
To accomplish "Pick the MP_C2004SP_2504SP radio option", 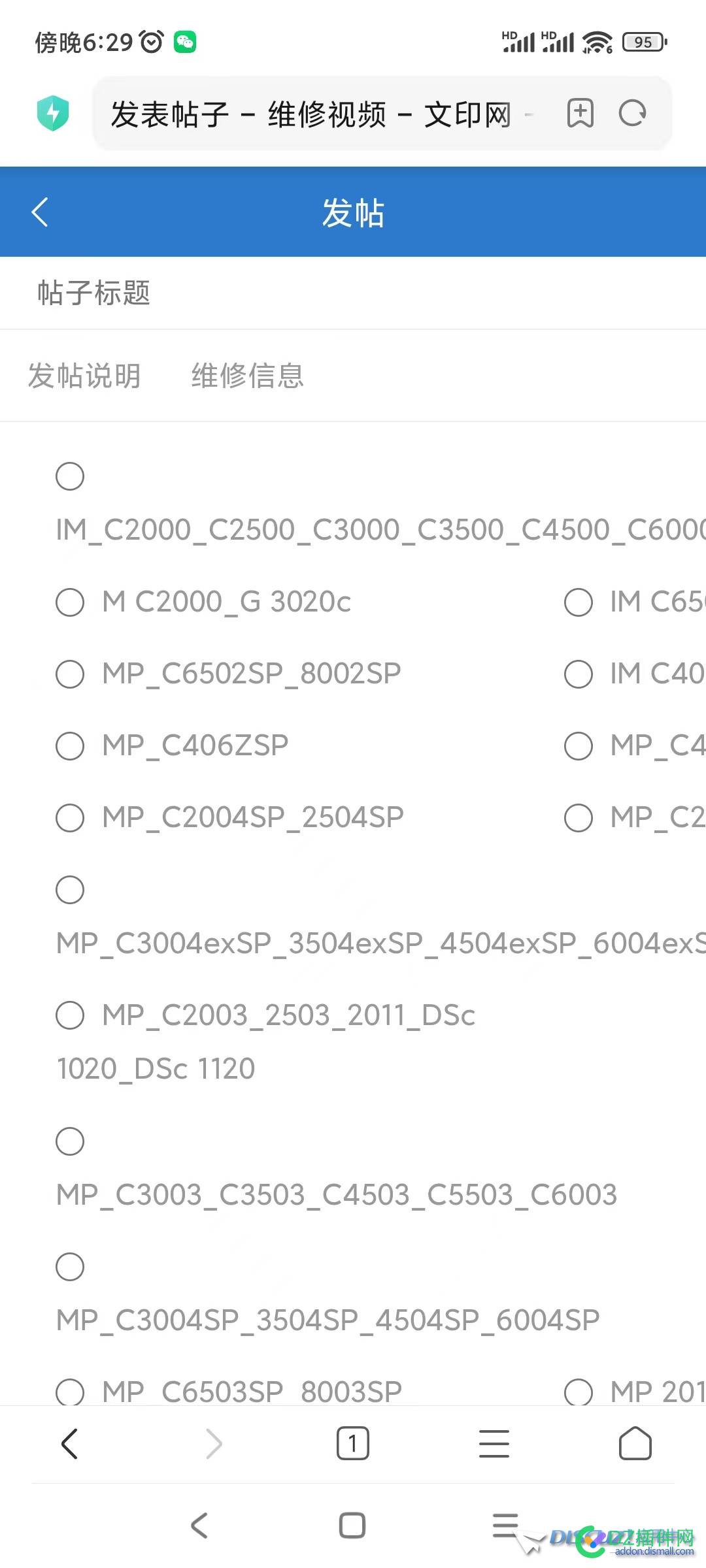I will pos(70,817).
